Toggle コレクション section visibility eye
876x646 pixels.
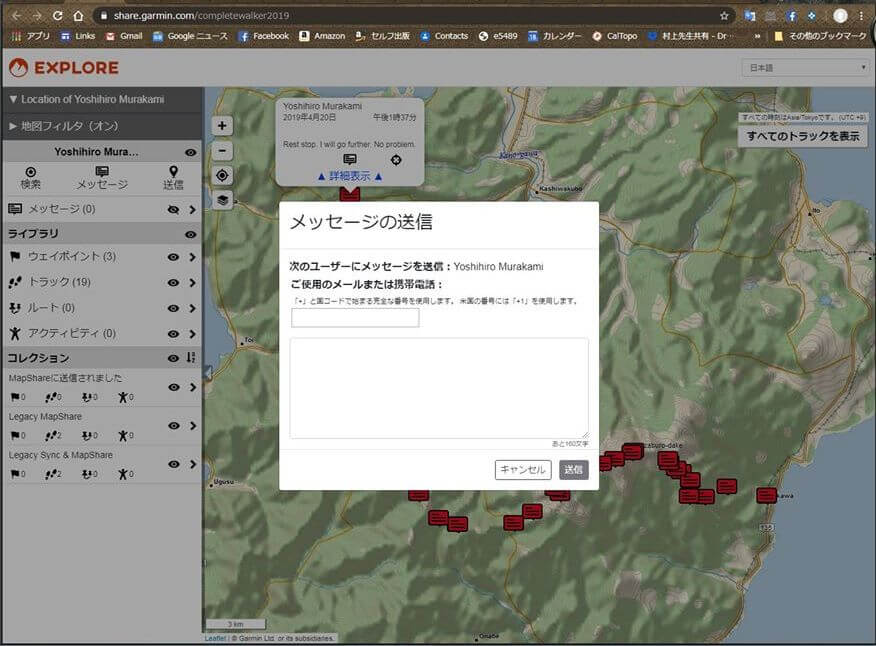[x=174, y=358]
